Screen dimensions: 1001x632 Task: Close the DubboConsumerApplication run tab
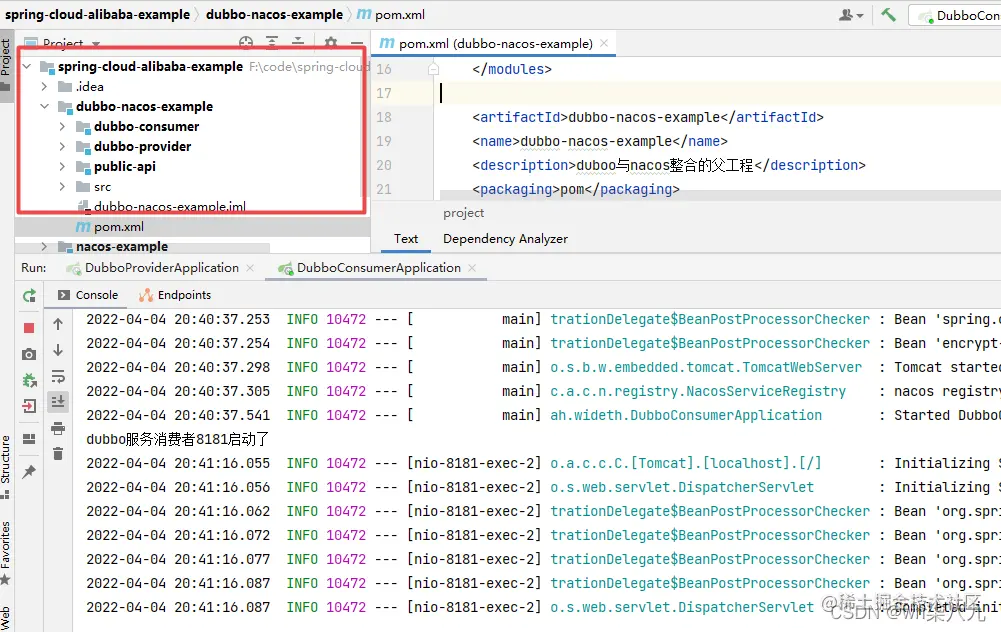coord(472,268)
